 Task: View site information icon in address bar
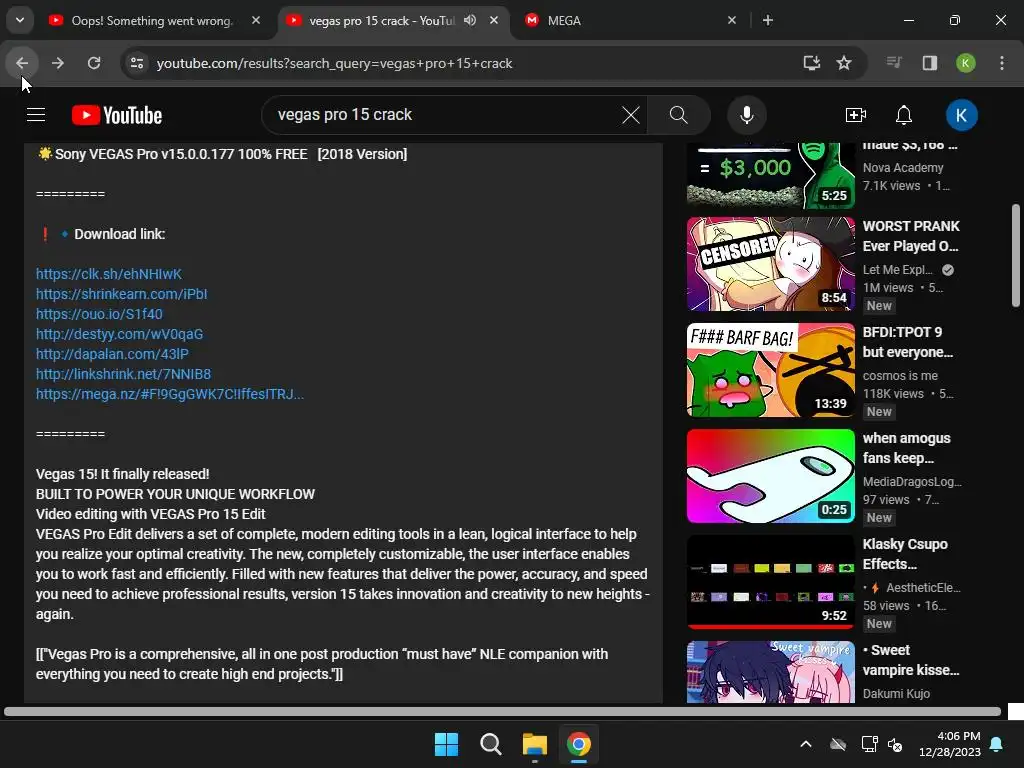click(x=137, y=63)
